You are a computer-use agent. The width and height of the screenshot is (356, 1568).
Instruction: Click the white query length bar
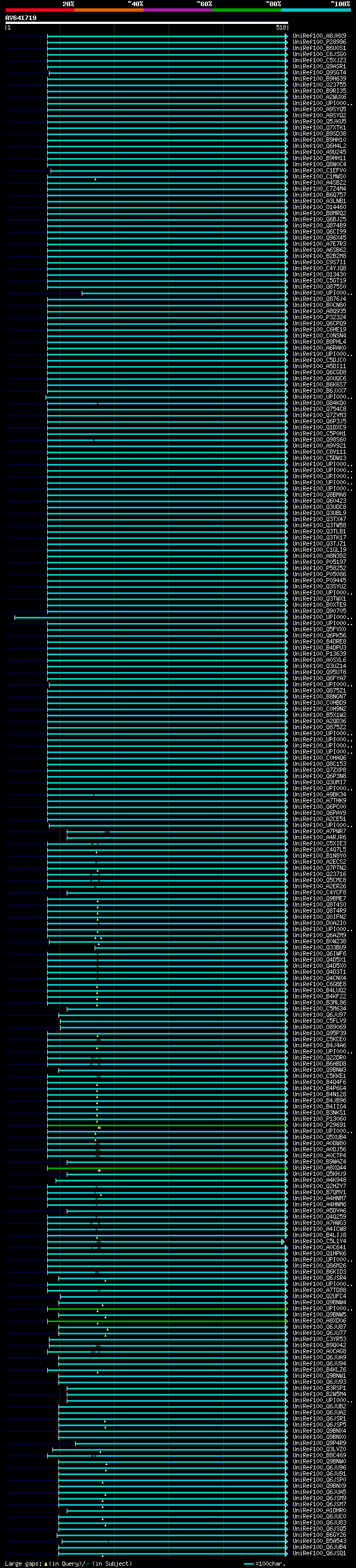coord(147,23)
